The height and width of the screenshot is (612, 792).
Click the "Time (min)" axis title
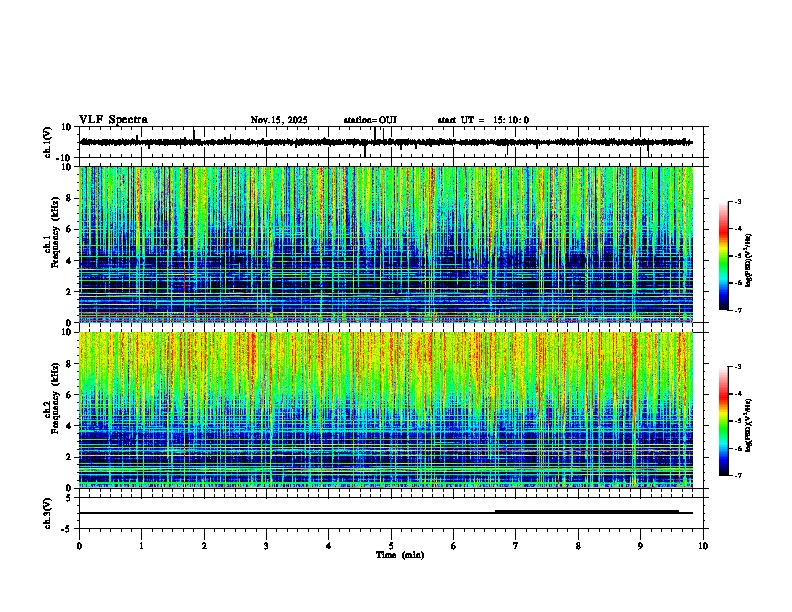click(x=400, y=555)
